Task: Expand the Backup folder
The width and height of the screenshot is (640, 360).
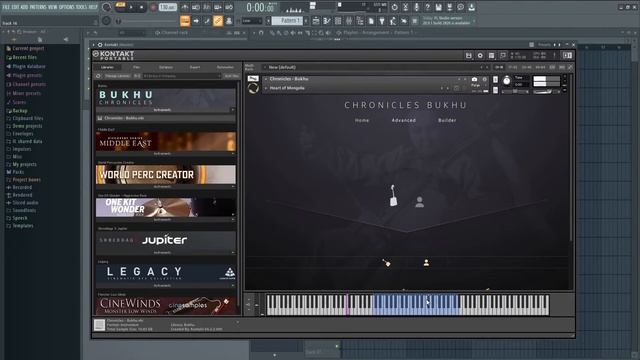Action: point(20,111)
